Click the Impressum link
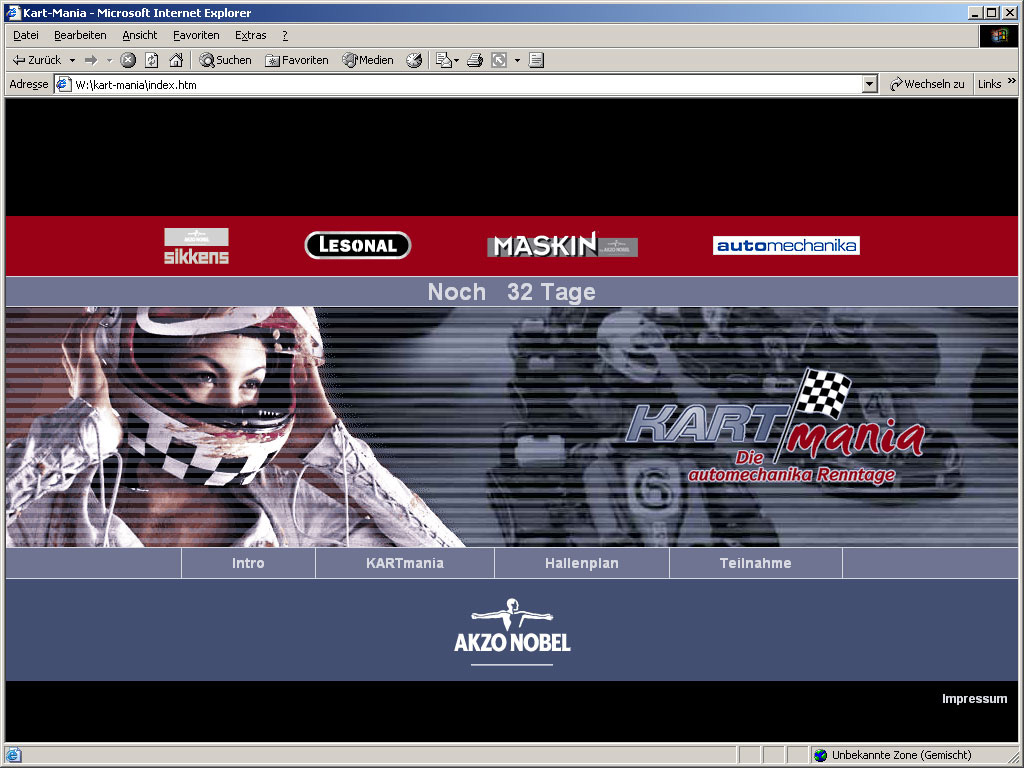Viewport: 1024px width, 768px height. pos(974,699)
